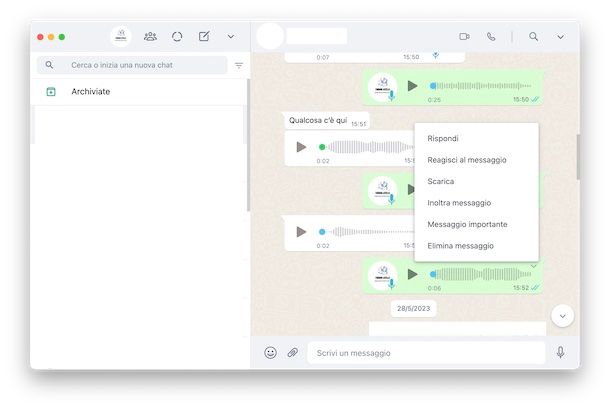Open the emoji picker

270,353
